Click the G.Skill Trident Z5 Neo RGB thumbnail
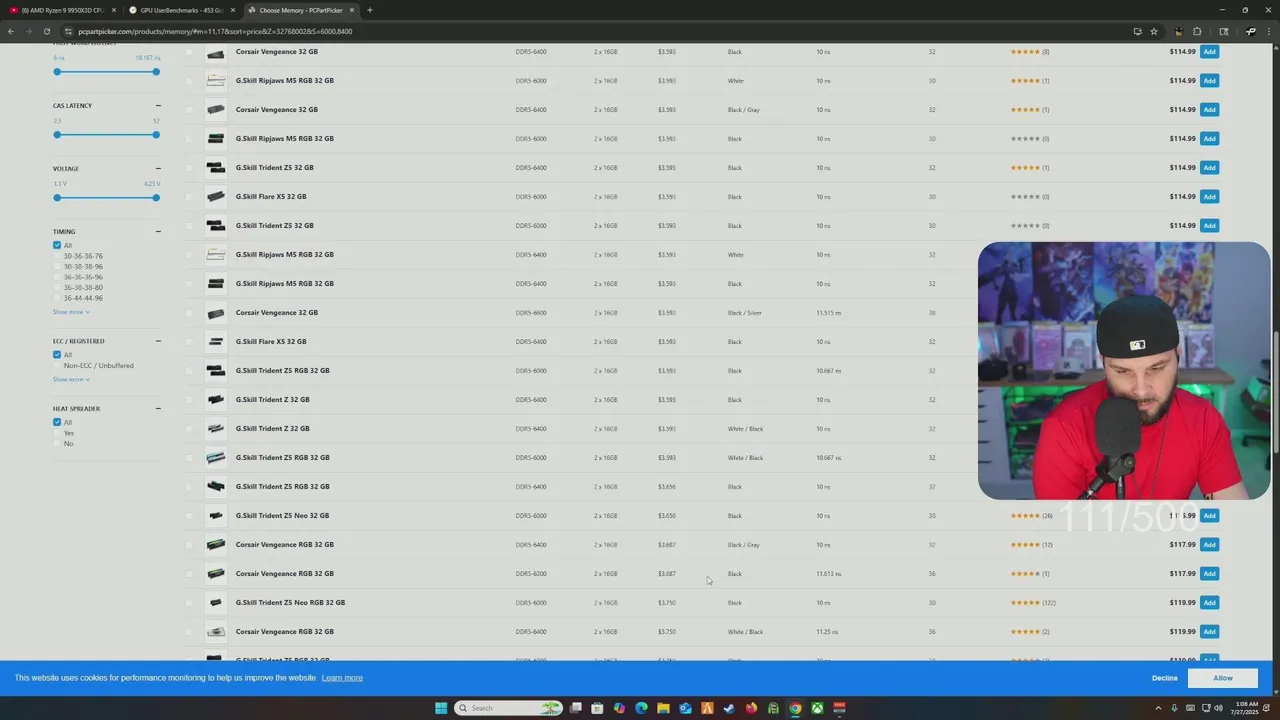 point(215,603)
